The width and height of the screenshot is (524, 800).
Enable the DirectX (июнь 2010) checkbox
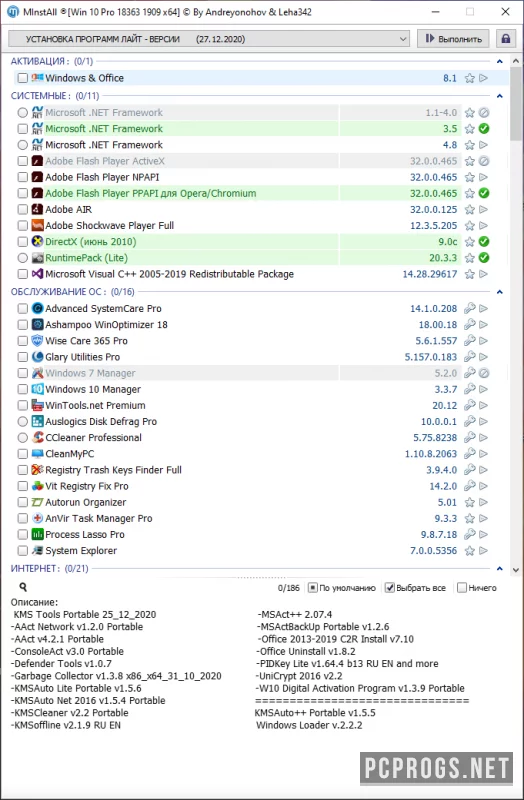[22, 242]
